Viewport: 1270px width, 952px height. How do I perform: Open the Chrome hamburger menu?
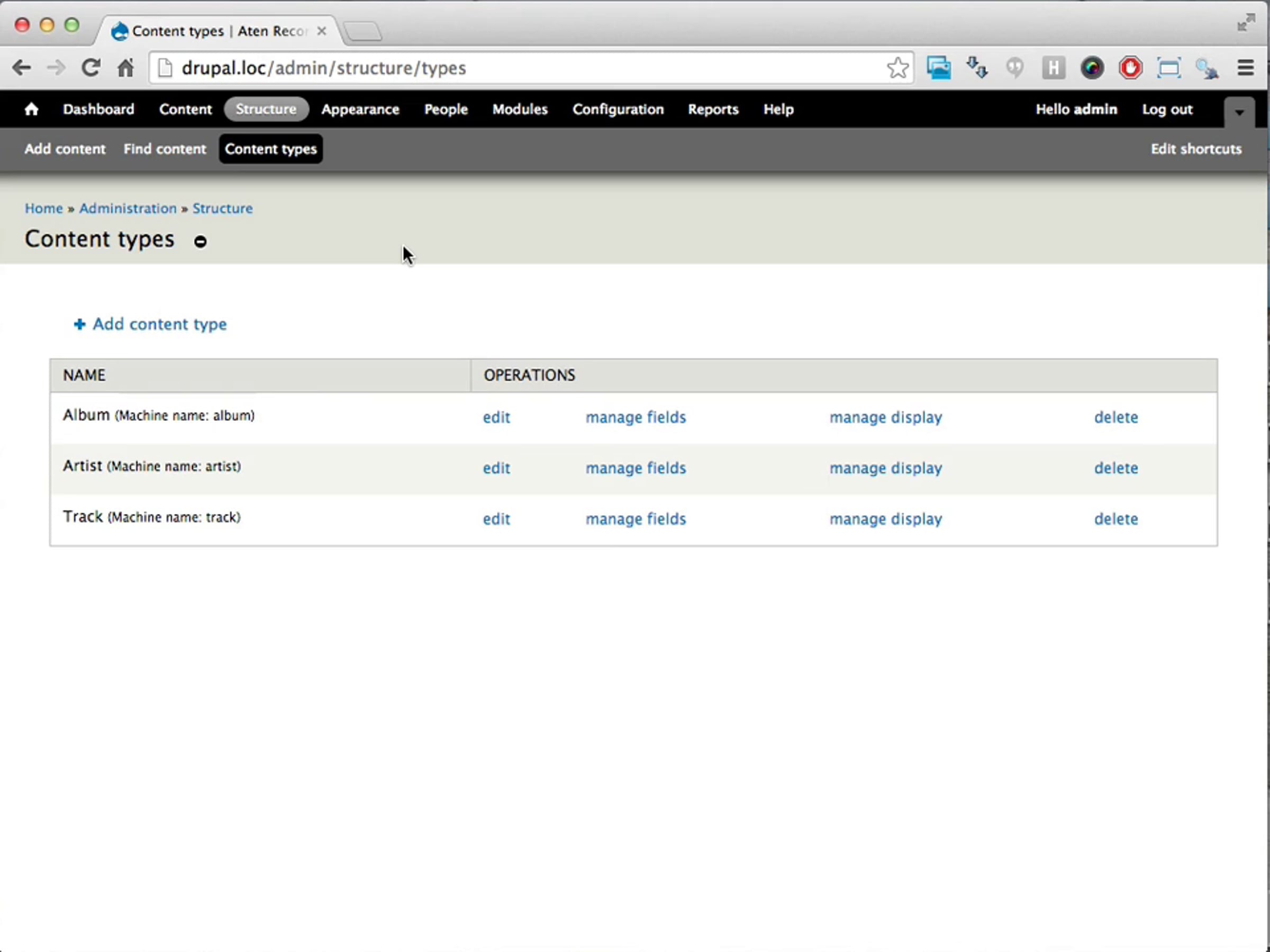click(x=1245, y=68)
